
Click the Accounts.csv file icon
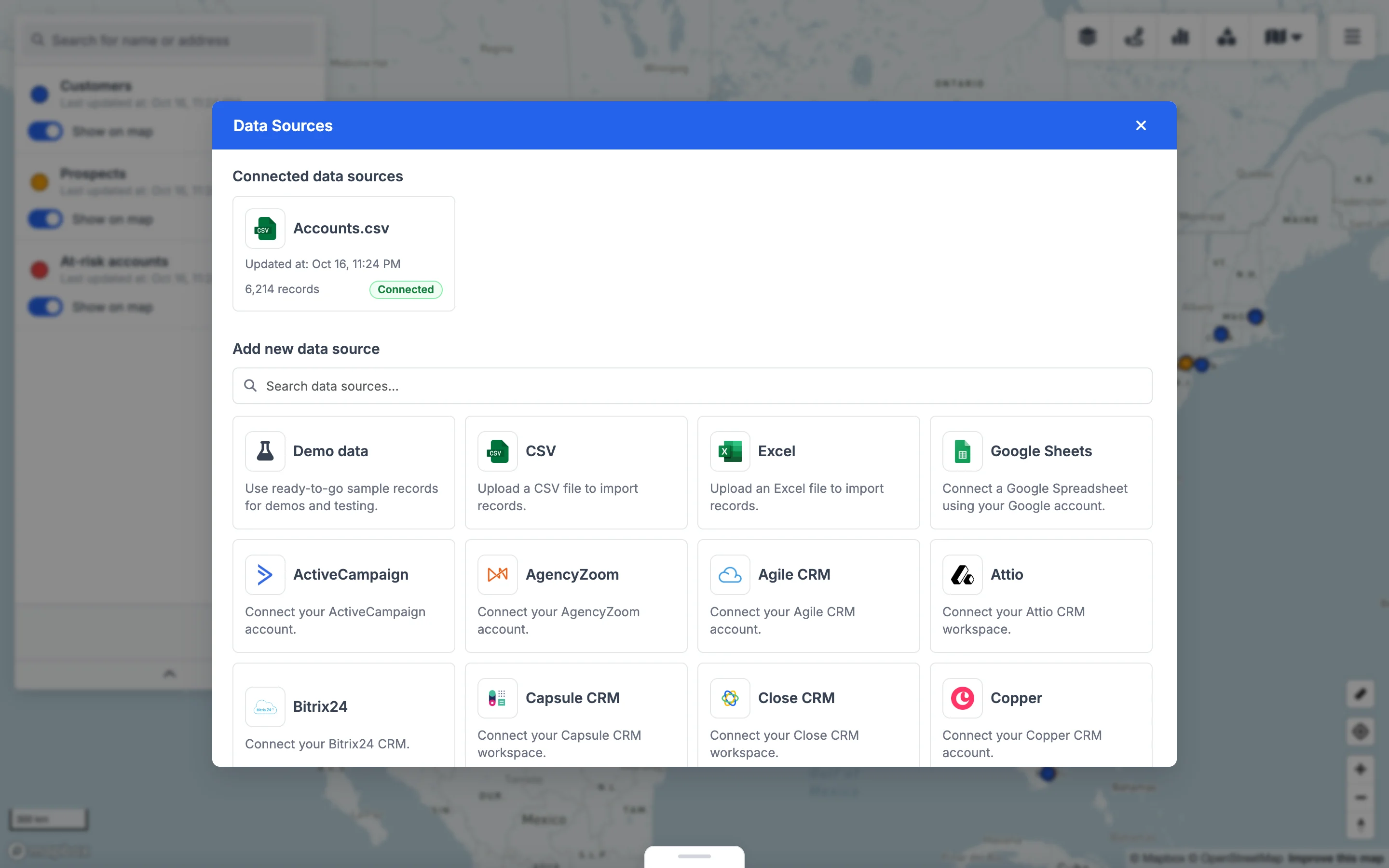[x=265, y=229]
